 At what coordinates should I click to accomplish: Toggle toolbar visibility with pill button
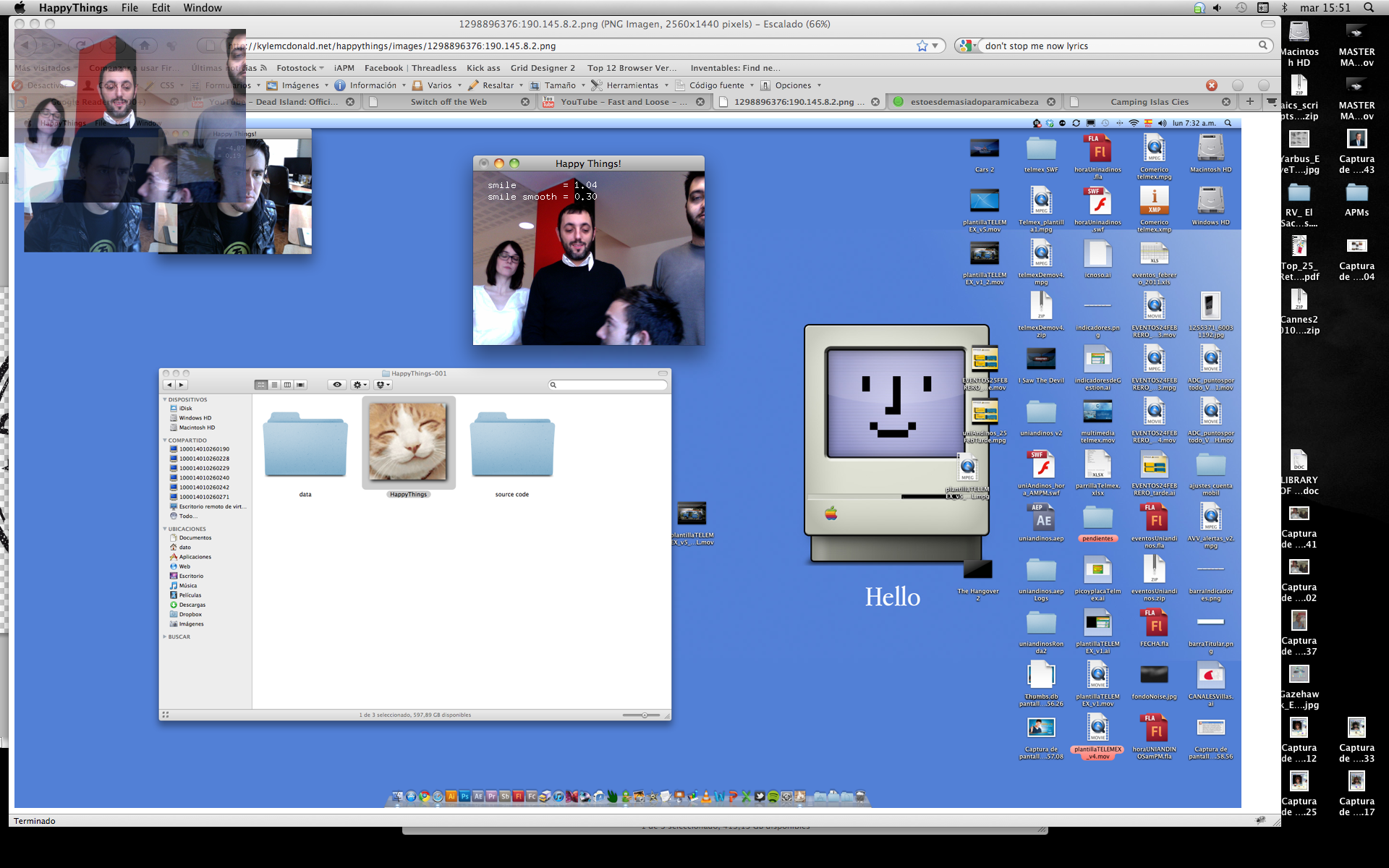pos(1267,24)
